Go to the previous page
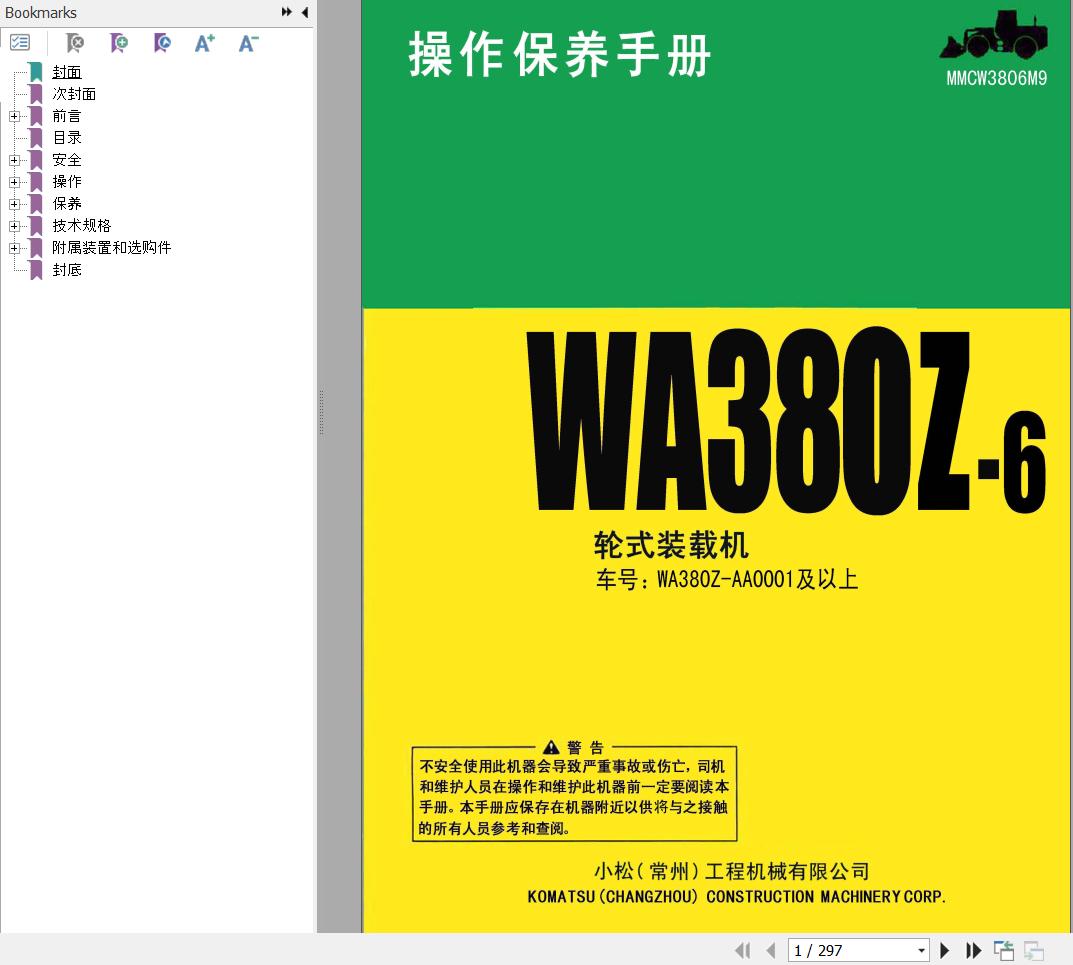The height and width of the screenshot is (965, 1073). (x=771, y=950)
